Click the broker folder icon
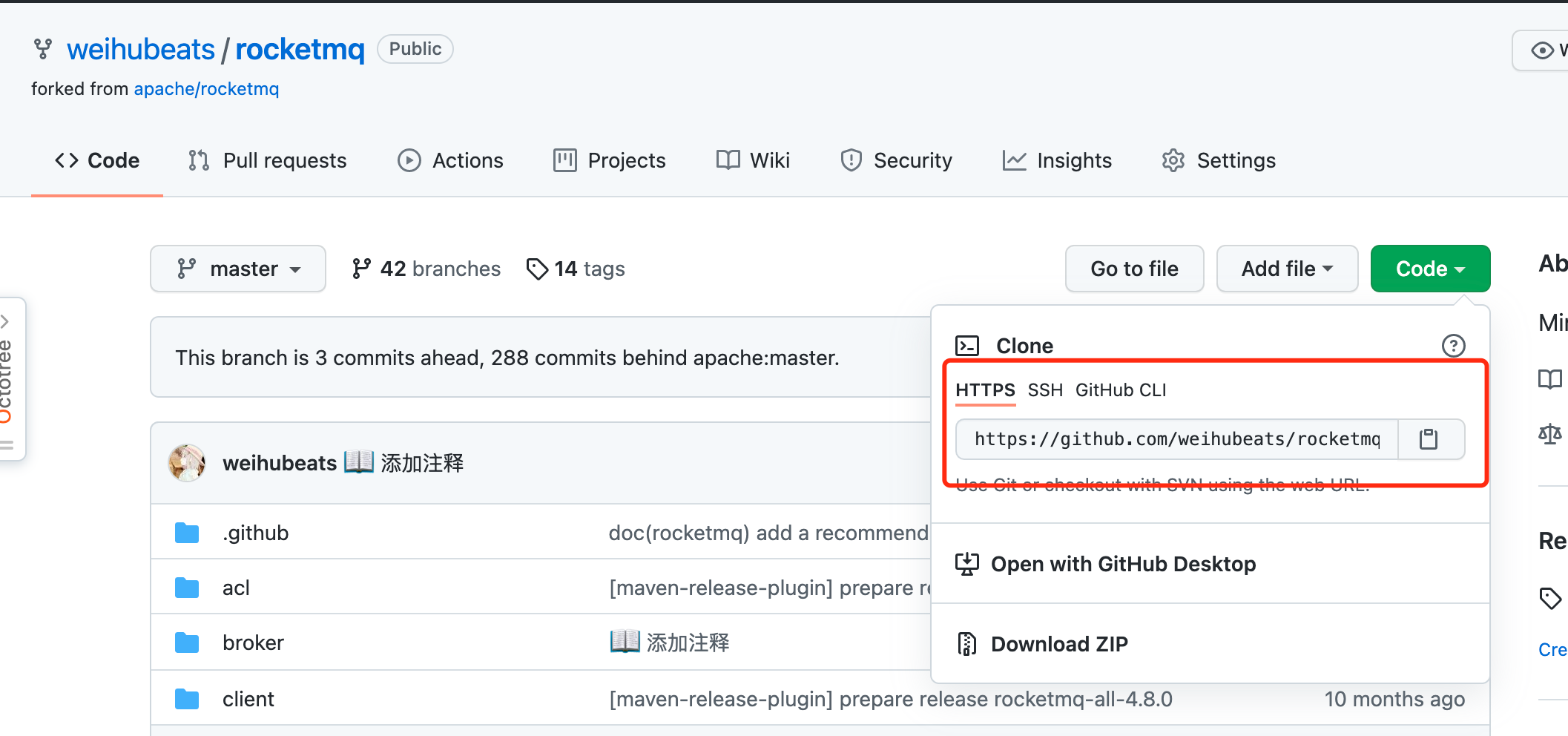 click(187, 643)
